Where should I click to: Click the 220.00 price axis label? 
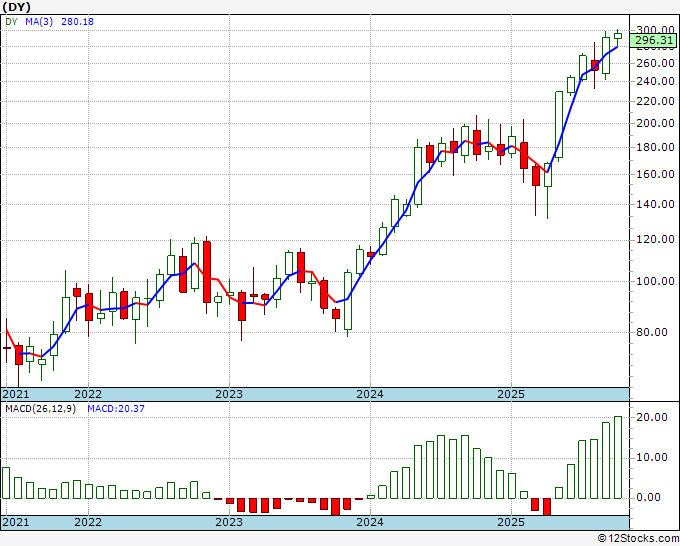point(655,101)
